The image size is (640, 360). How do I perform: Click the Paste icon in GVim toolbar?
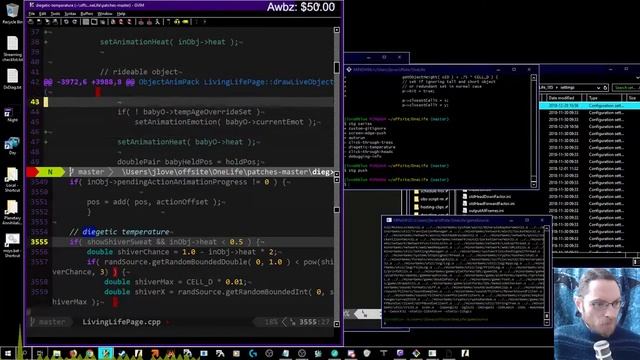coord(102,22)
